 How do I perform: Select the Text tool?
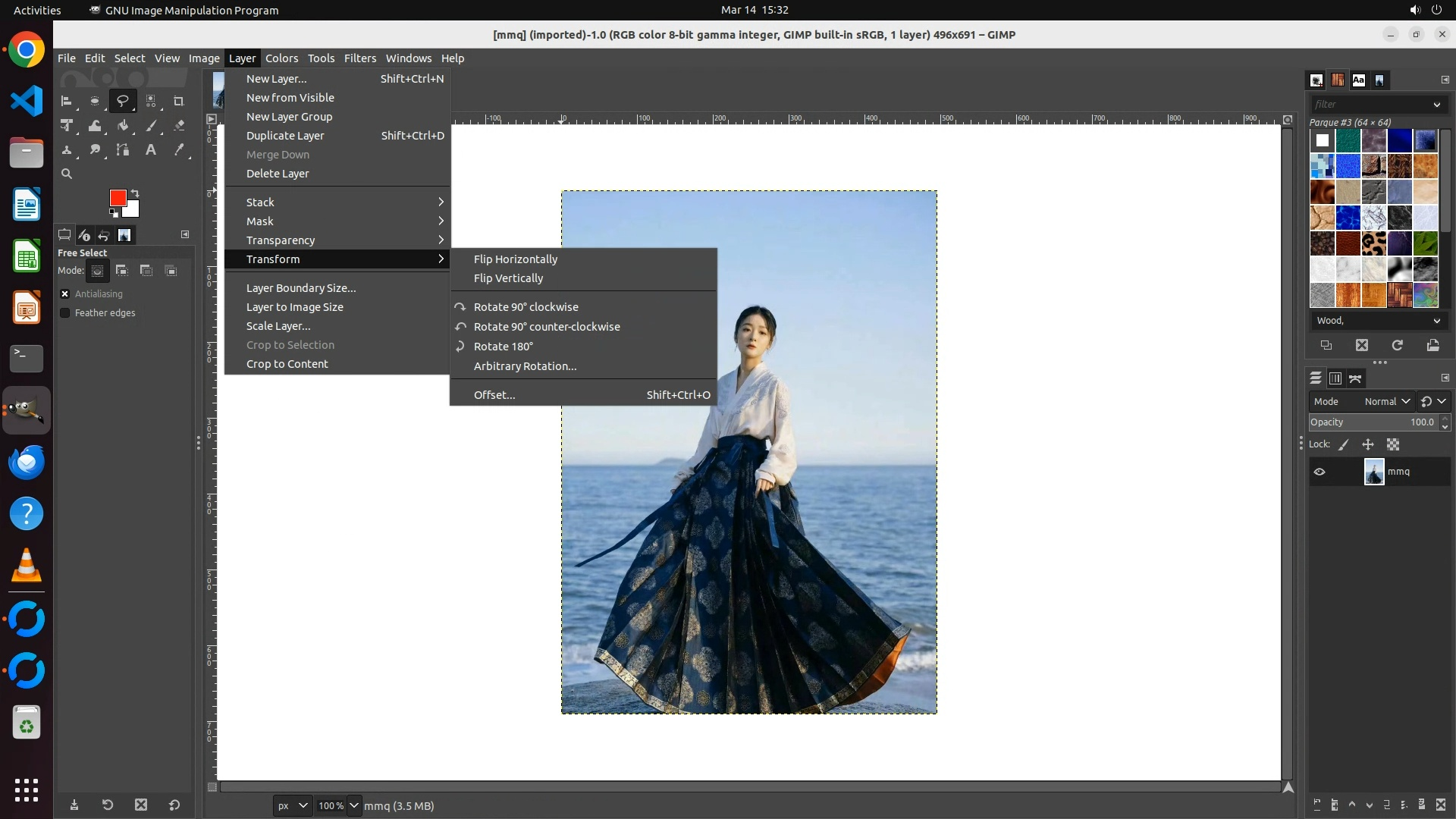click(151, 150)
